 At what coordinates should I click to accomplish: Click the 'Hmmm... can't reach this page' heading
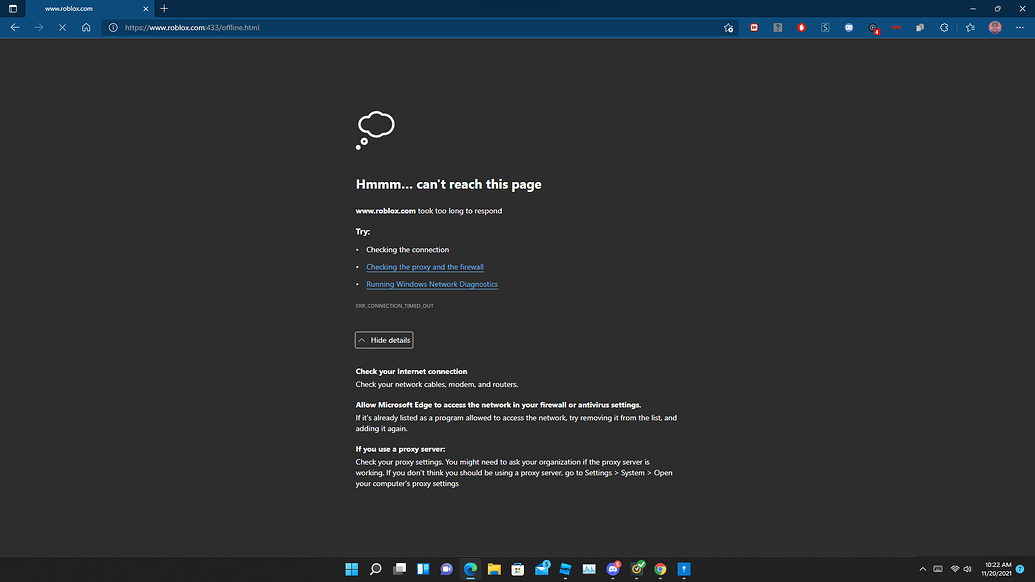[x=448, y=185]
